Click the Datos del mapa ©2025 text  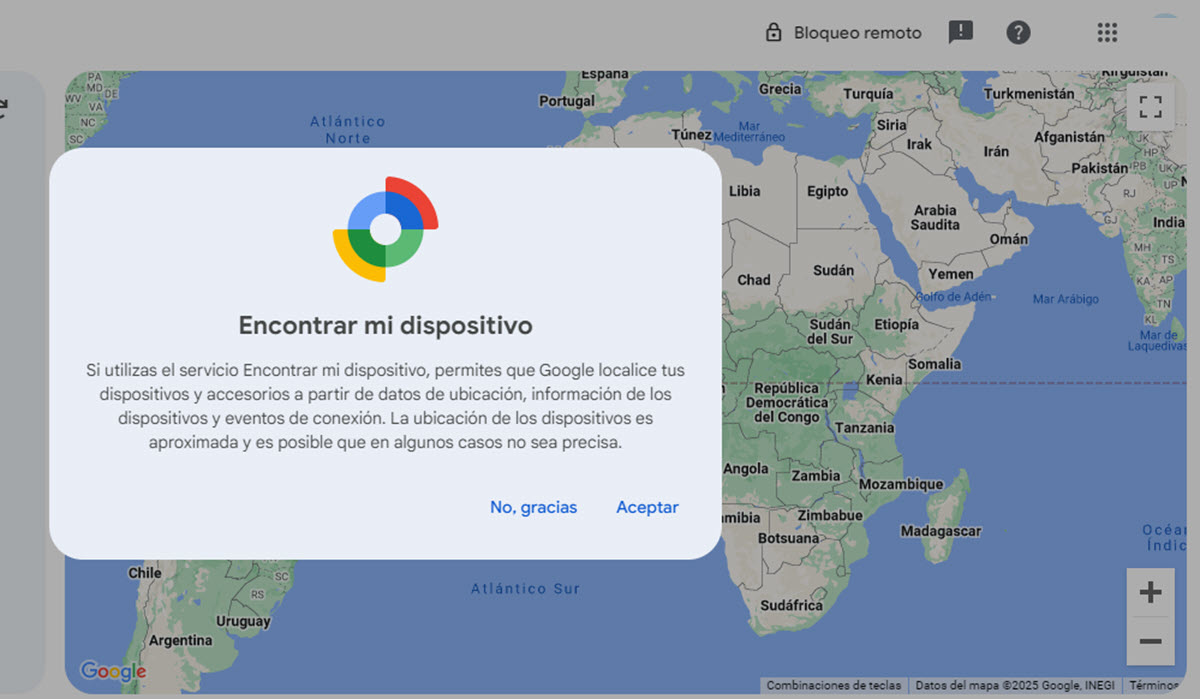click(x=1015, y=686)
